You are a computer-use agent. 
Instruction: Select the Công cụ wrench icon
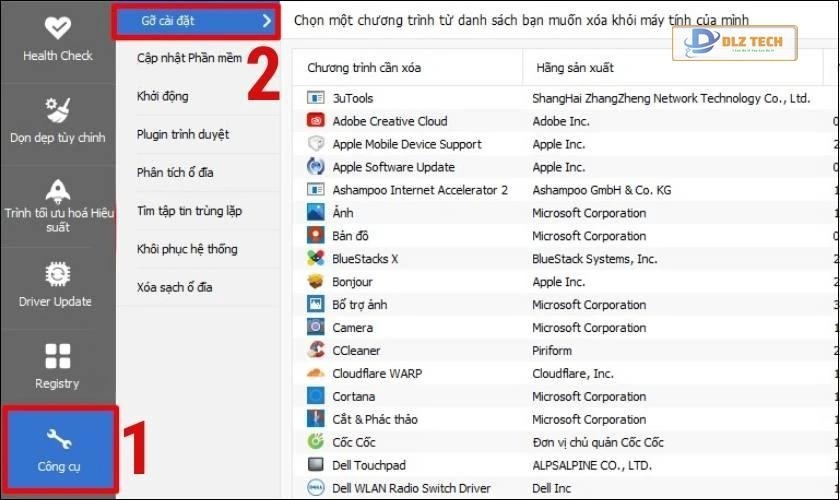(x=57, y=437)
